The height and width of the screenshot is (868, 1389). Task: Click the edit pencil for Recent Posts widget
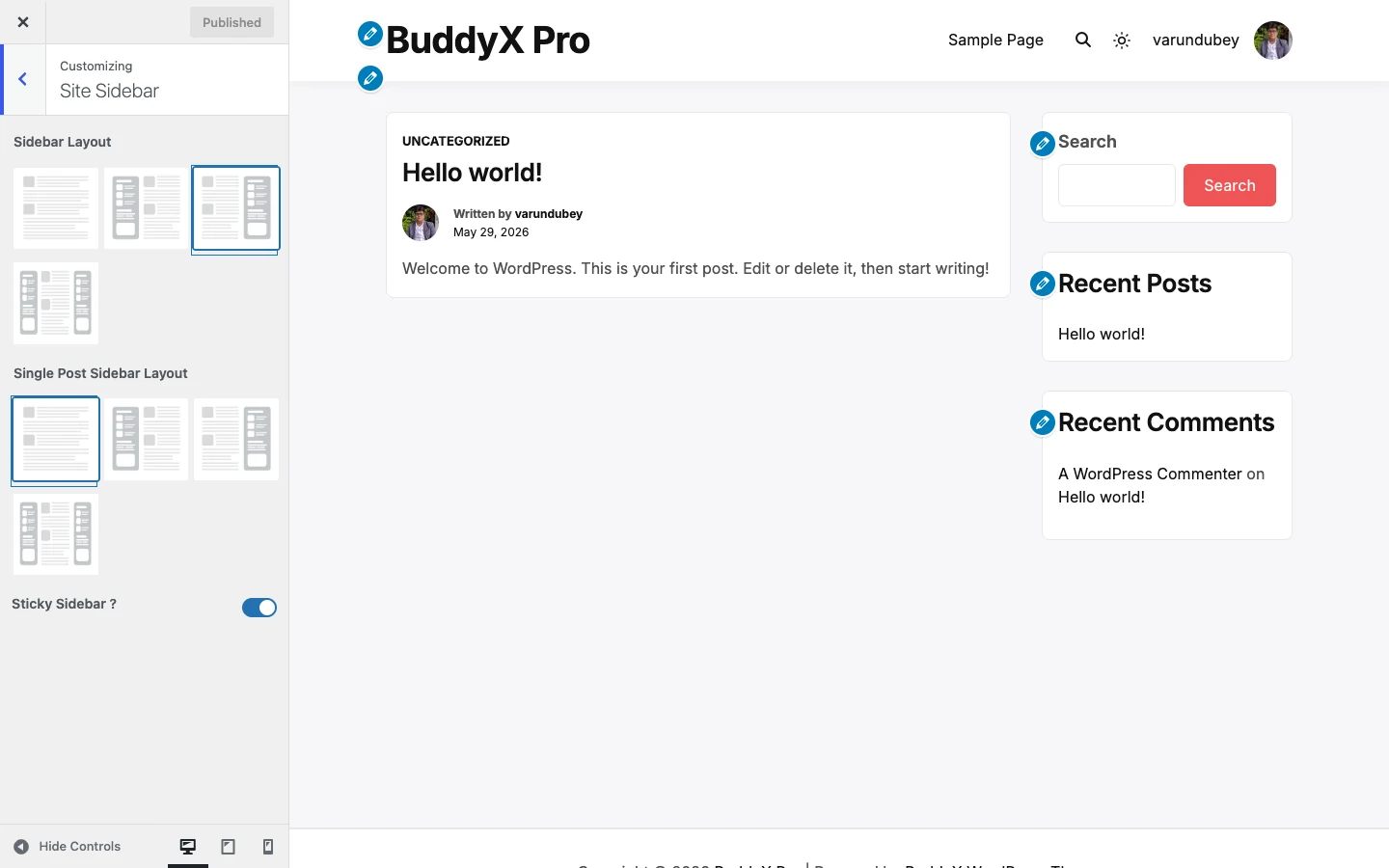[1043, 284]
